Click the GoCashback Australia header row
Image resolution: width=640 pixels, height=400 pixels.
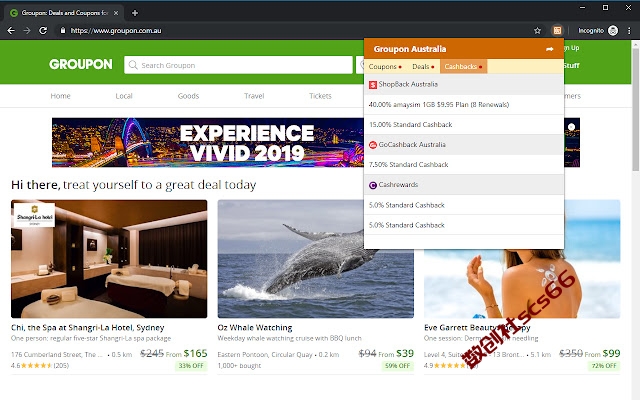464,145
